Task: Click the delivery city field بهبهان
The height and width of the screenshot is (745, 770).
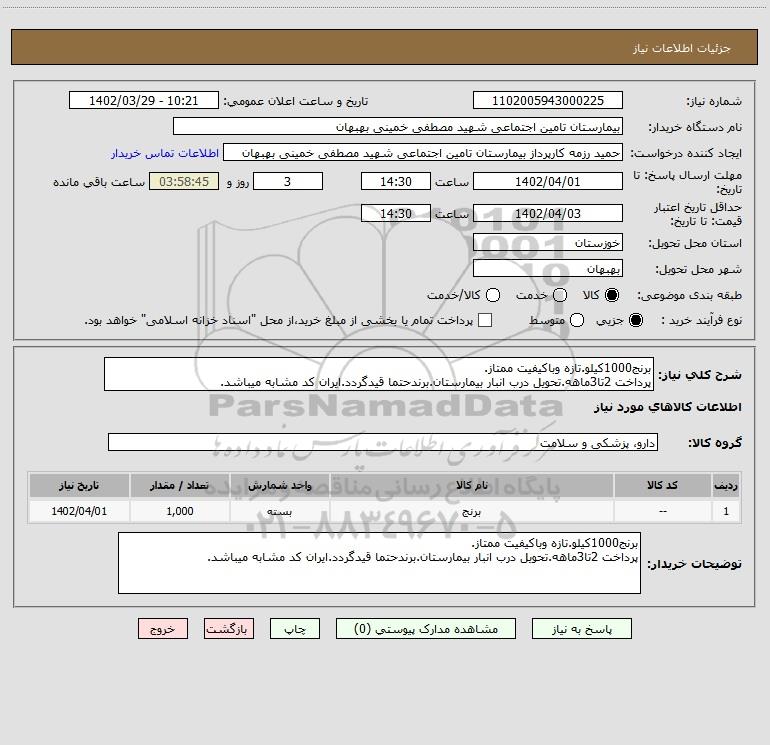Action: 548,268
